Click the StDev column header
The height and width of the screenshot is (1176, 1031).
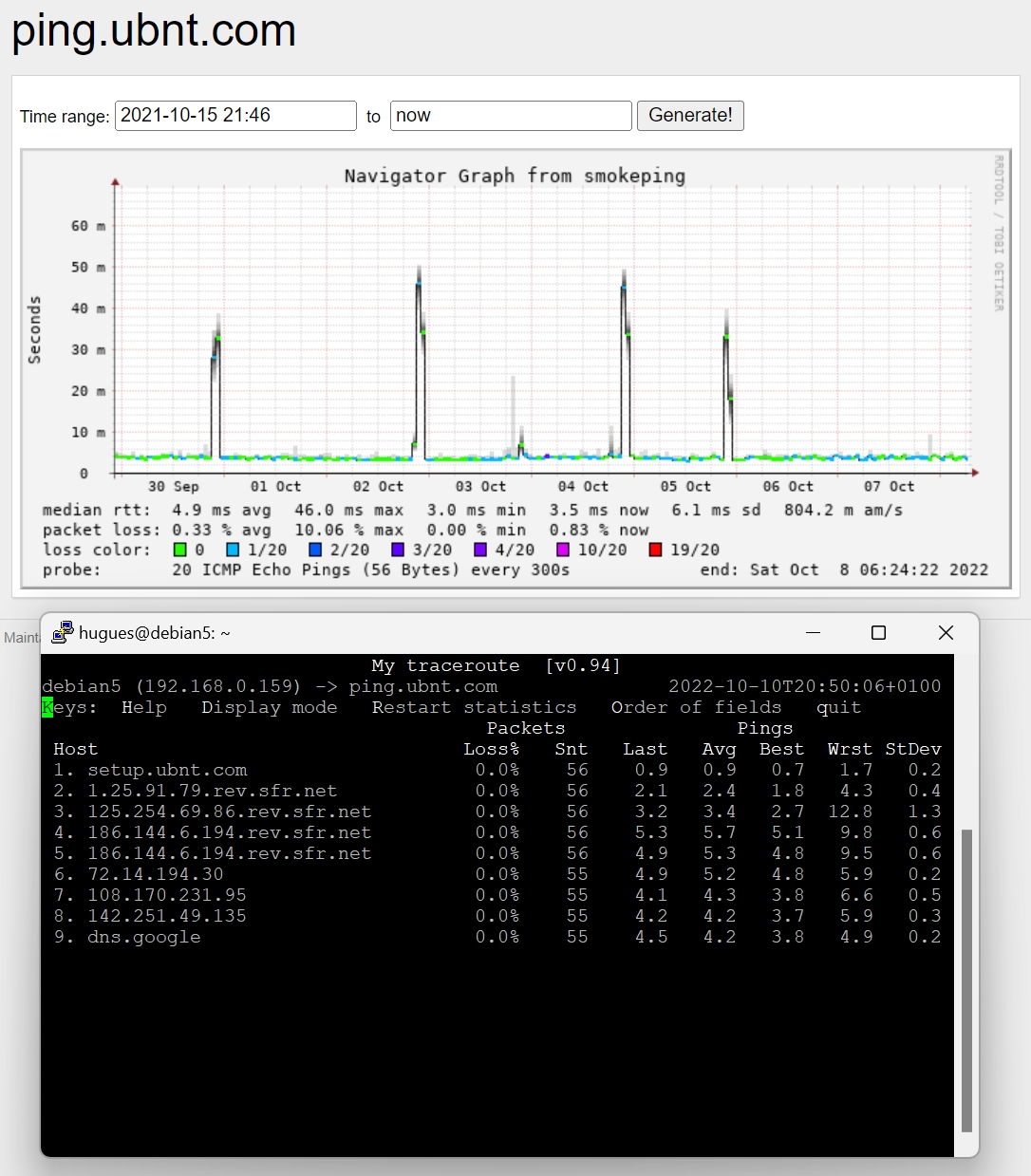click(913, 749)
